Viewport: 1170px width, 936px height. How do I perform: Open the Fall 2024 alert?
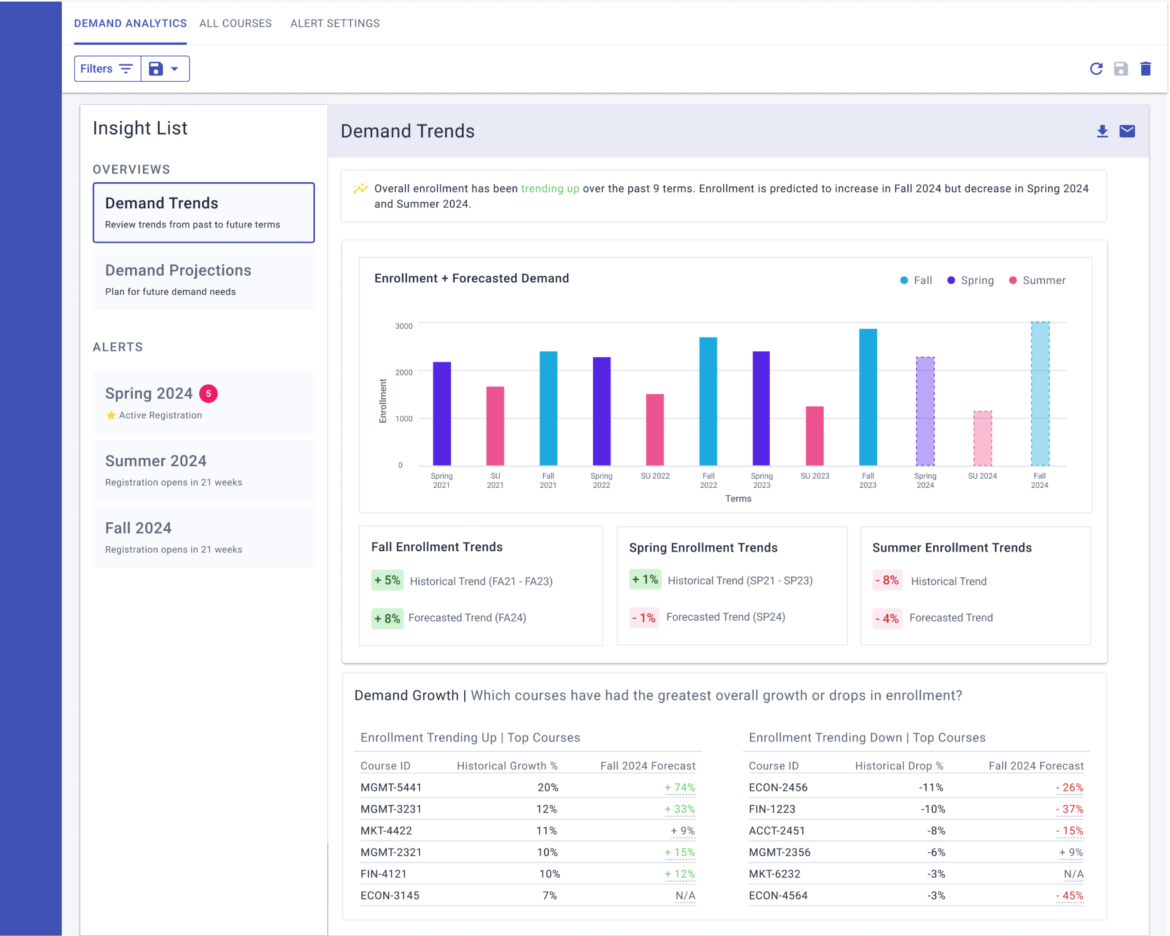204,537
